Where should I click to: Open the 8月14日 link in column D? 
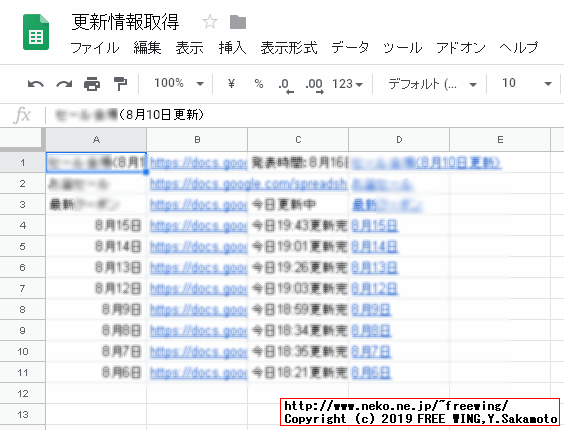374,246
